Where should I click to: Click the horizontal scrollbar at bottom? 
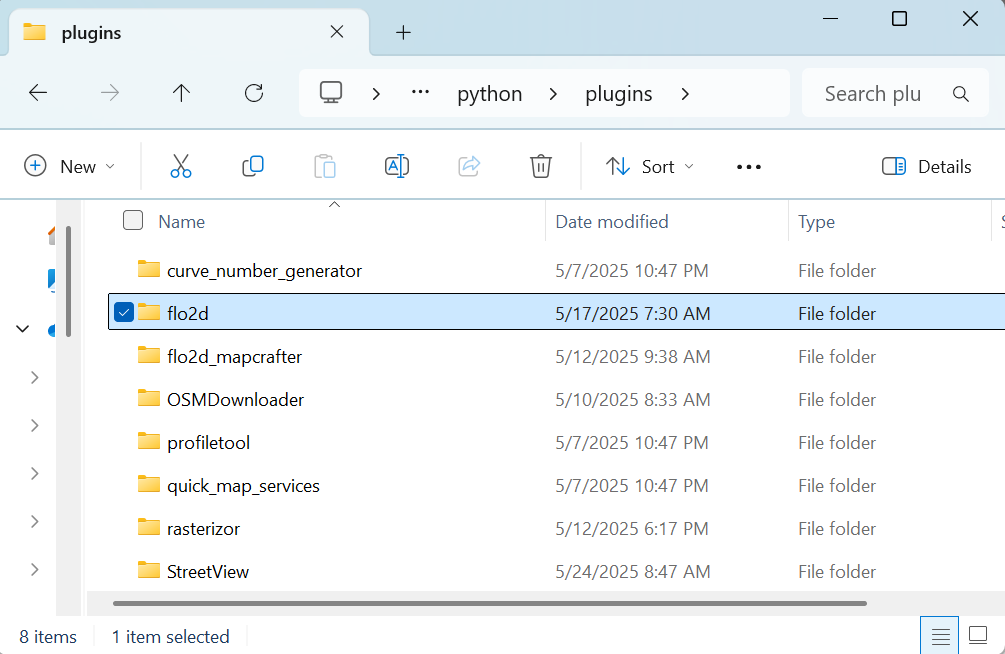click(x=490, y=603)
